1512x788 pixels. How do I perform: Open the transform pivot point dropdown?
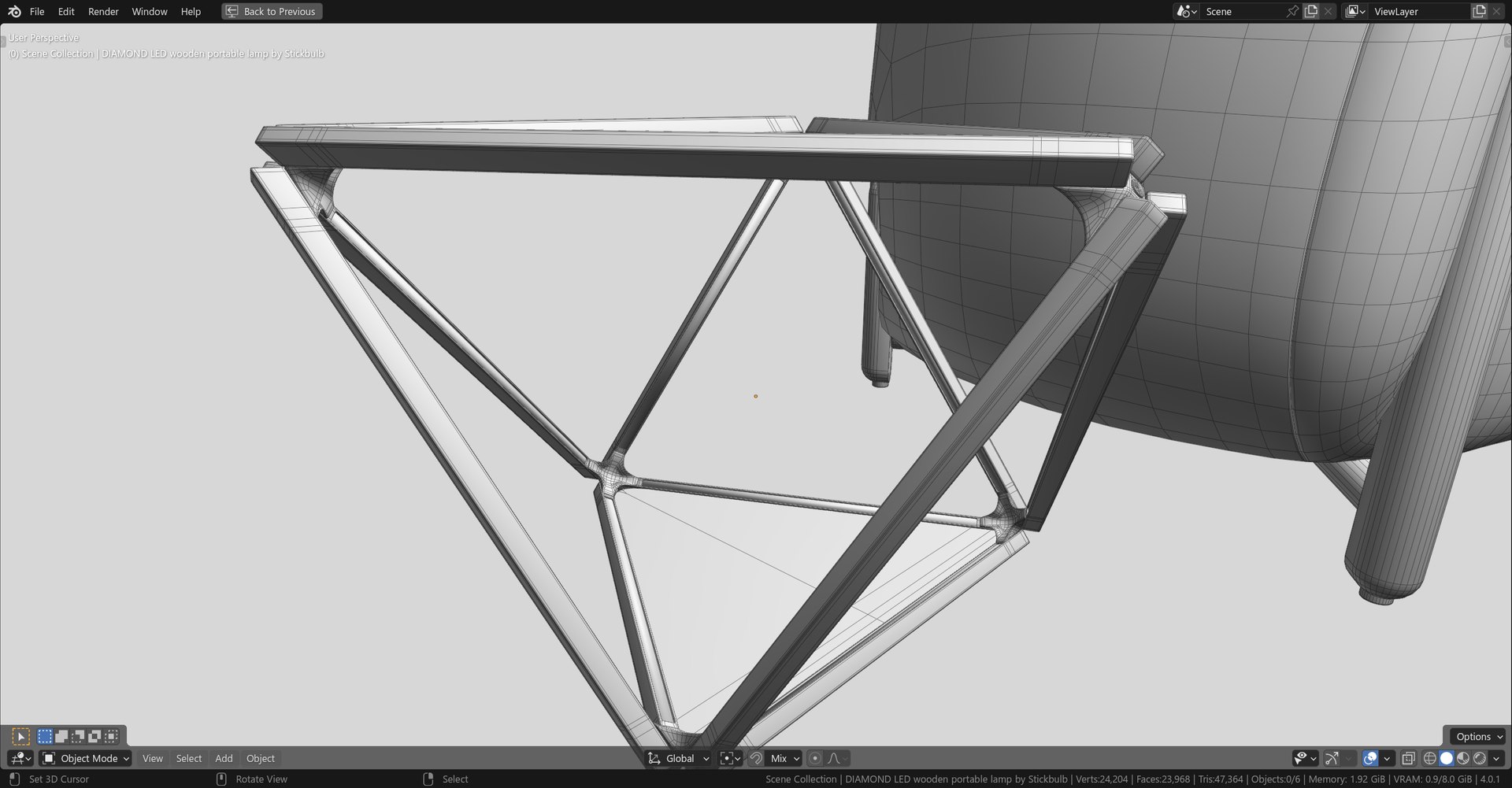coord(730,758)
